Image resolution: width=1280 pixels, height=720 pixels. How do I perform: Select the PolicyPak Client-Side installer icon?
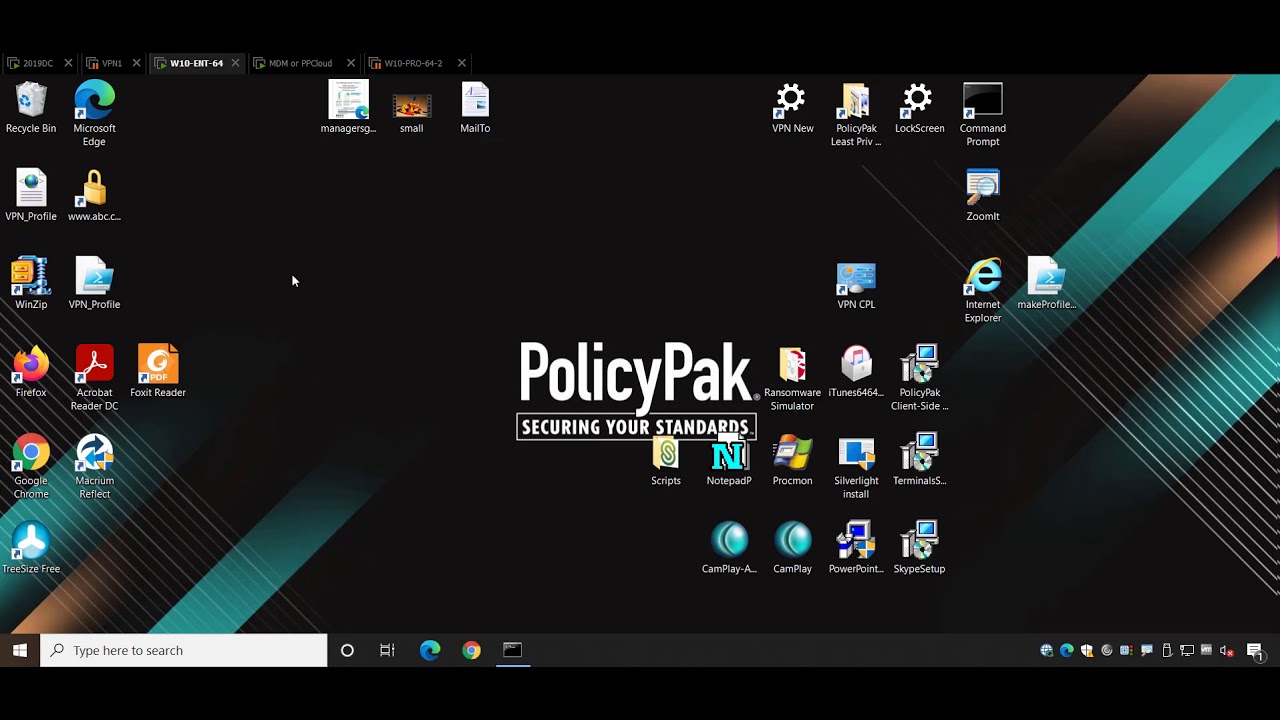(919, 378)
